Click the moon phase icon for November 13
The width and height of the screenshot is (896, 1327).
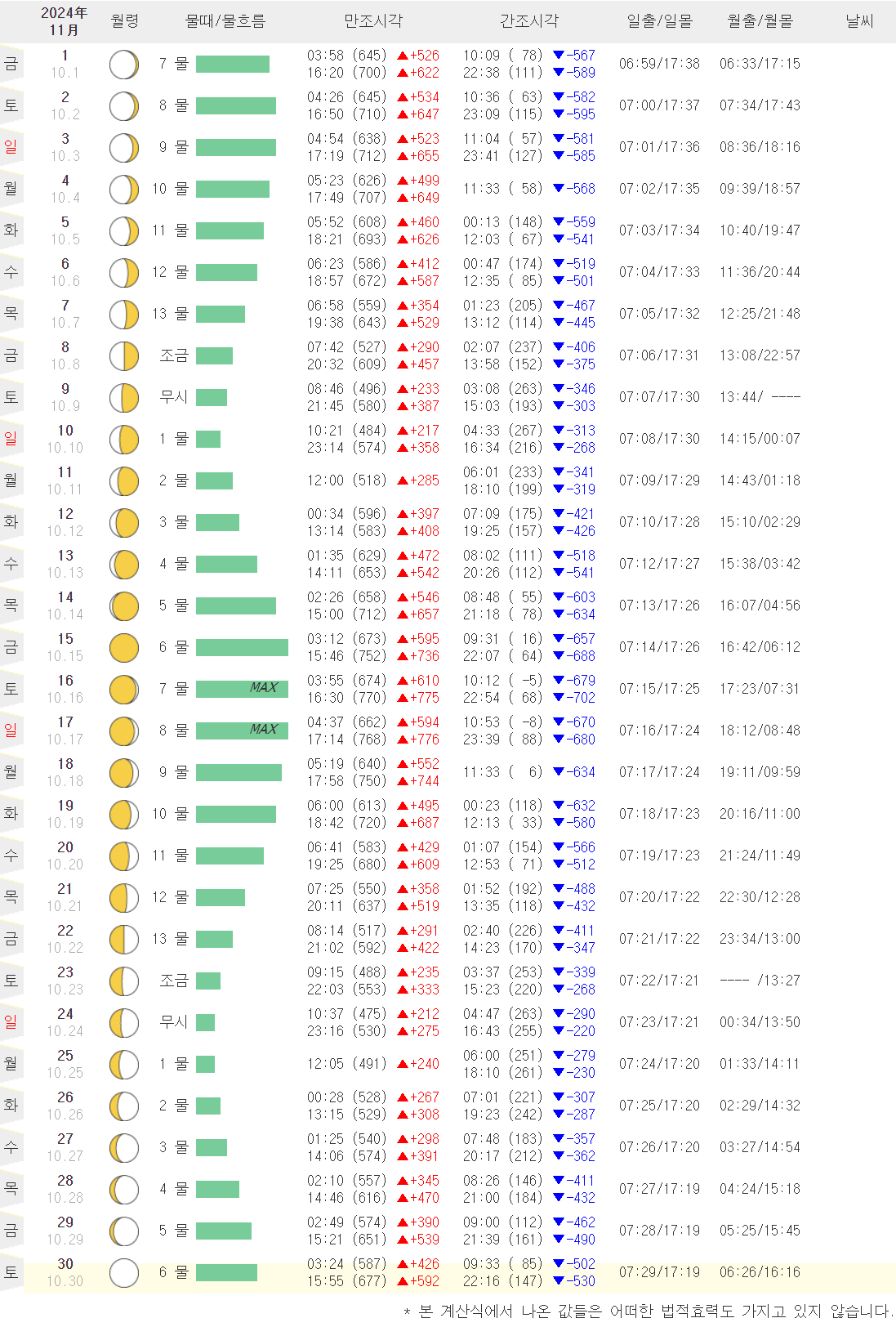tap(124, 564)
